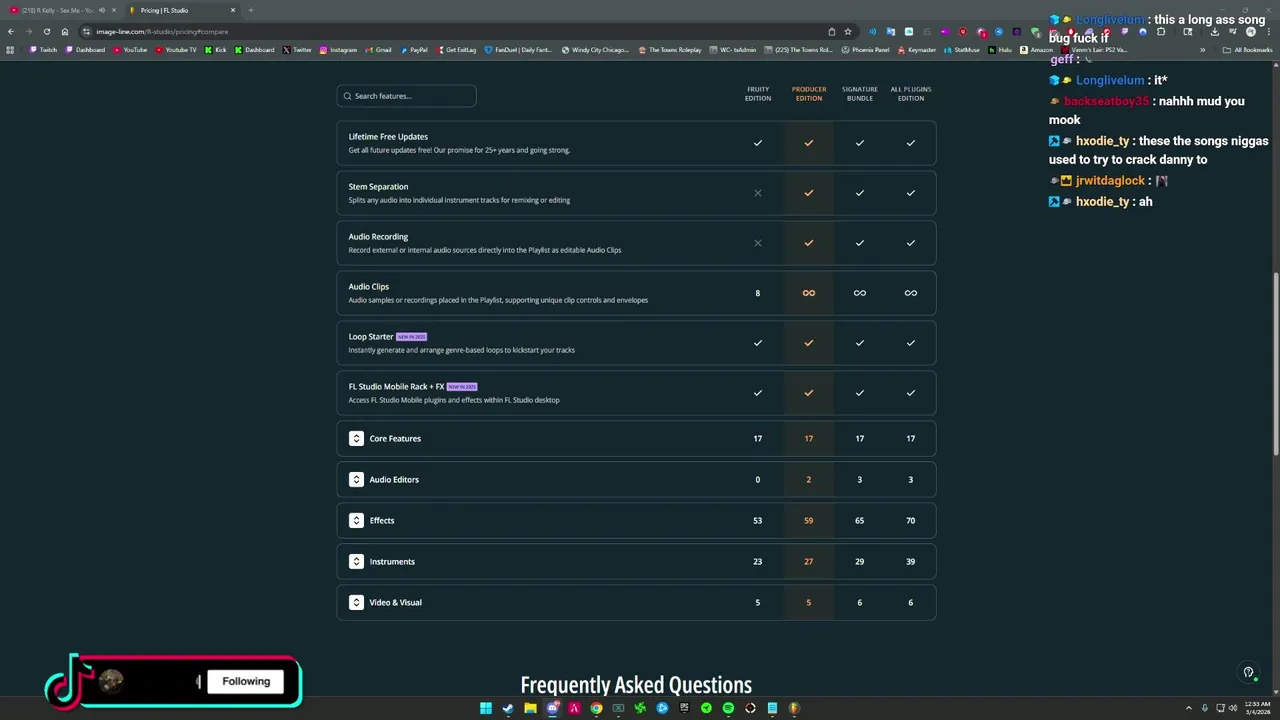Image resolution: width=1280 pixels, height=720 pixels.
Task: Click the Stem Separation feature title
Action: tap(378, 187)
